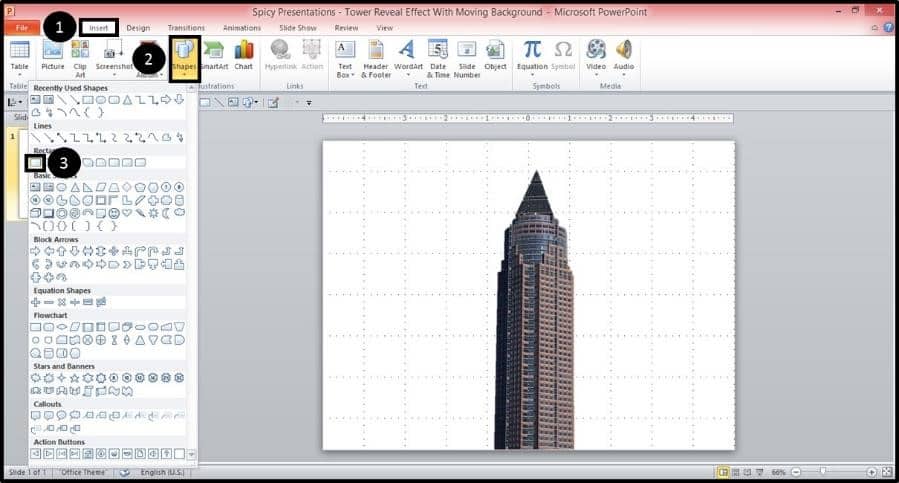899x483 pixels.
Task: Choose the Heart basic shape
Action: (x=127, y=213)
